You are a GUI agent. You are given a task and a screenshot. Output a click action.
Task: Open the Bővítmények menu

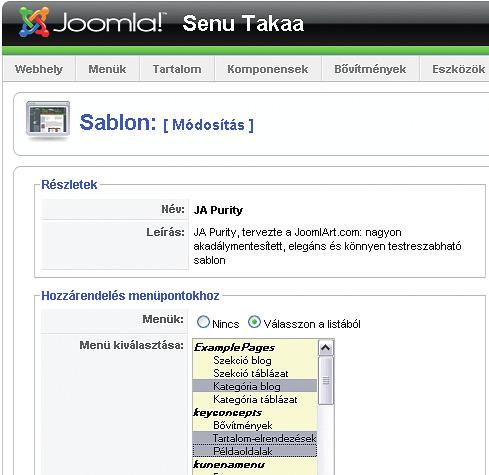pyautogui.click(x=370, y=69)
